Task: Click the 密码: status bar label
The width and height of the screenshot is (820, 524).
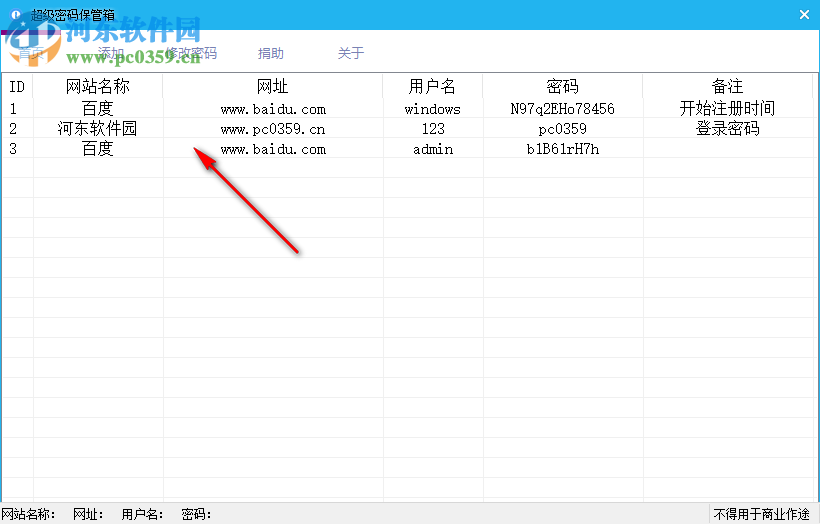Action: (196, 515)
